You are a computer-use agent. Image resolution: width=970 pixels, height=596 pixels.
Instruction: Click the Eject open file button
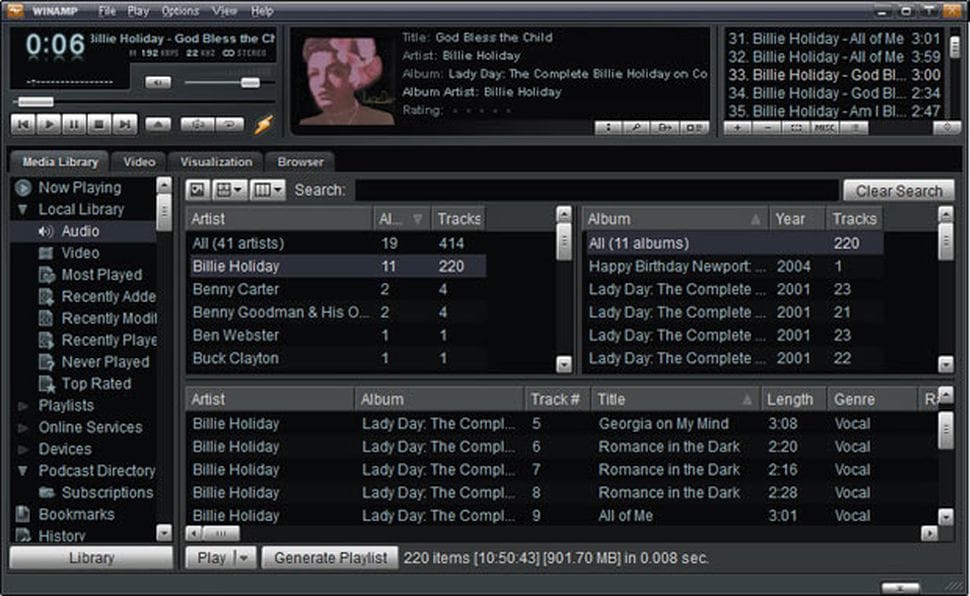158,125
